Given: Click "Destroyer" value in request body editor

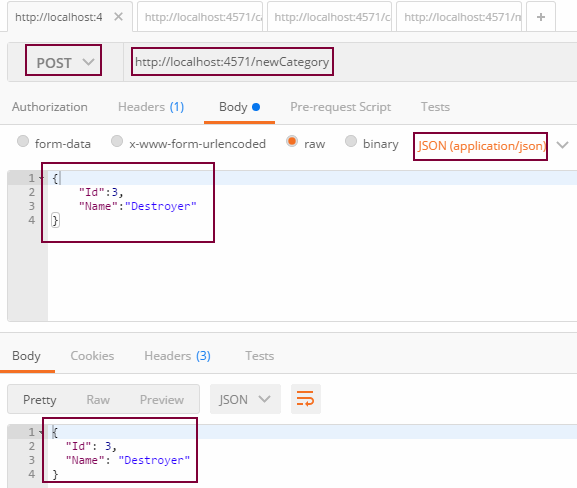Looking at the screenshot, I should [161, 206].
